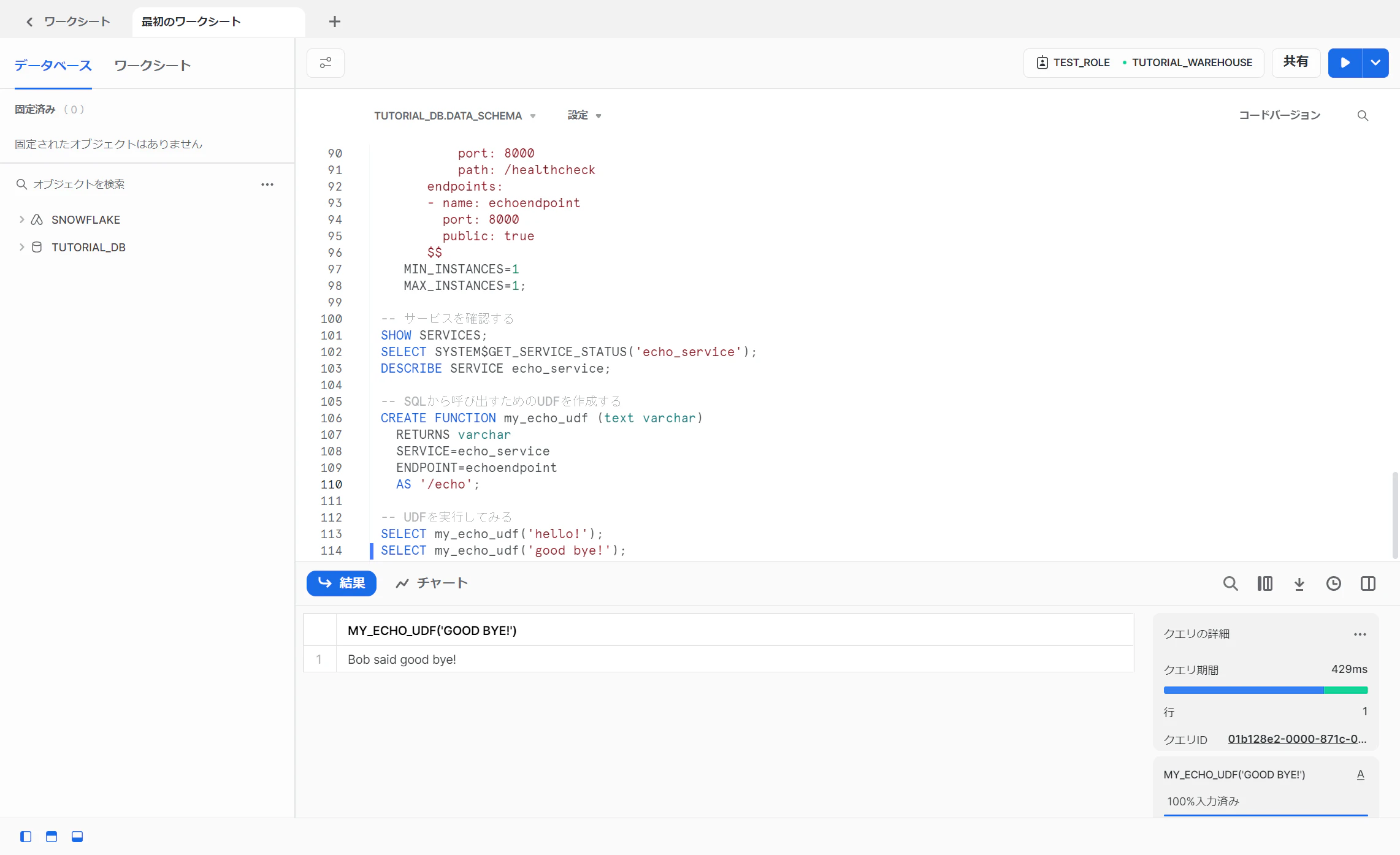Expand the TUTORIAL_DB database tree

pos(22,247)
